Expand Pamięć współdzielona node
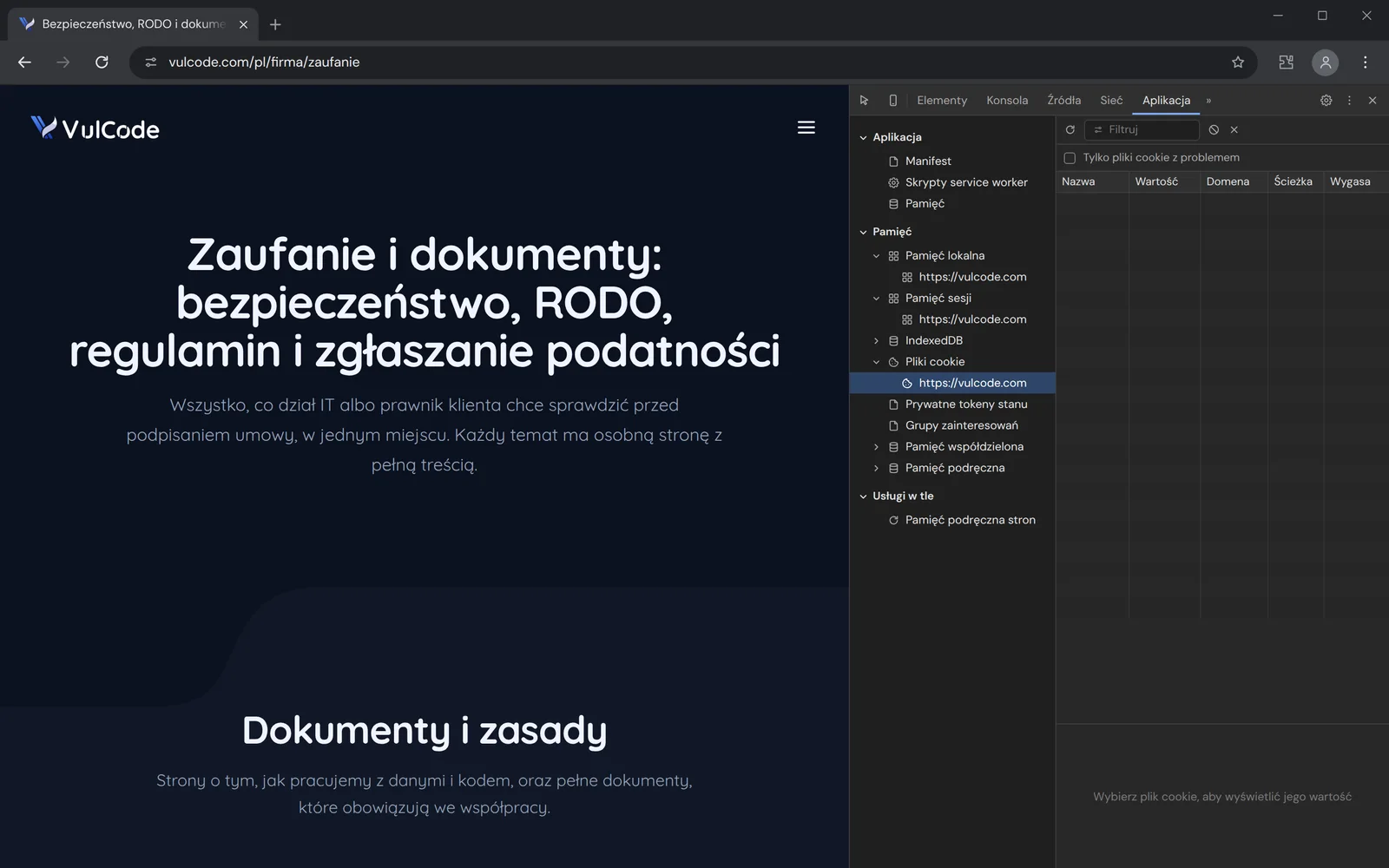This screenshot has height=868, width=1389. (x=876, y=447)
